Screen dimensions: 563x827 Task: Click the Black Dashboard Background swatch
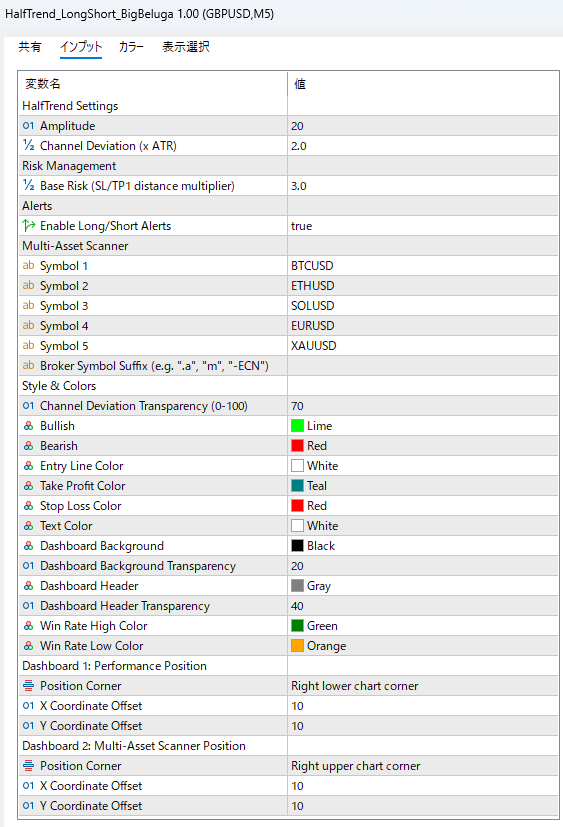tap(298, 546)
